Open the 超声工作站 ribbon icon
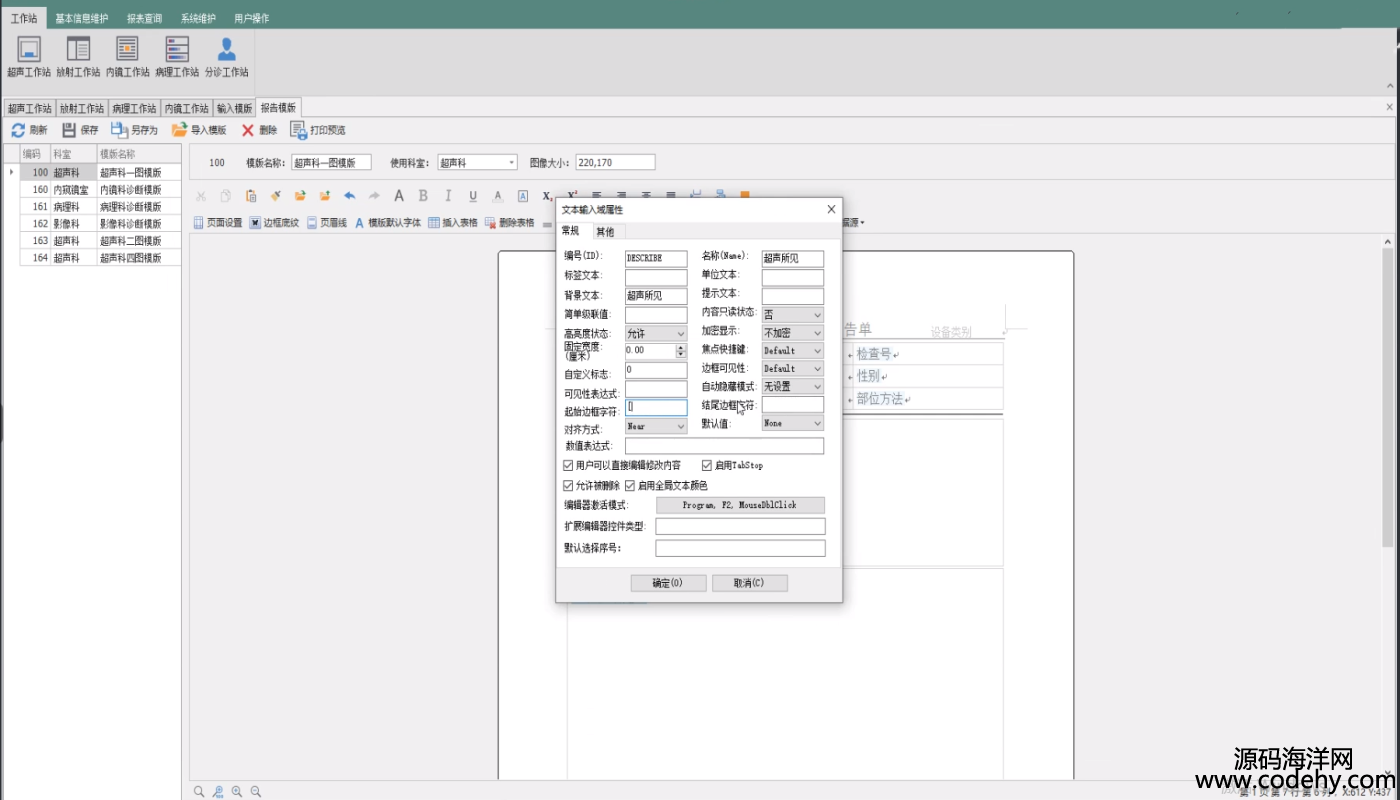Image resolution: width=1400 pixels, height=800 pixels. [29, 49]
